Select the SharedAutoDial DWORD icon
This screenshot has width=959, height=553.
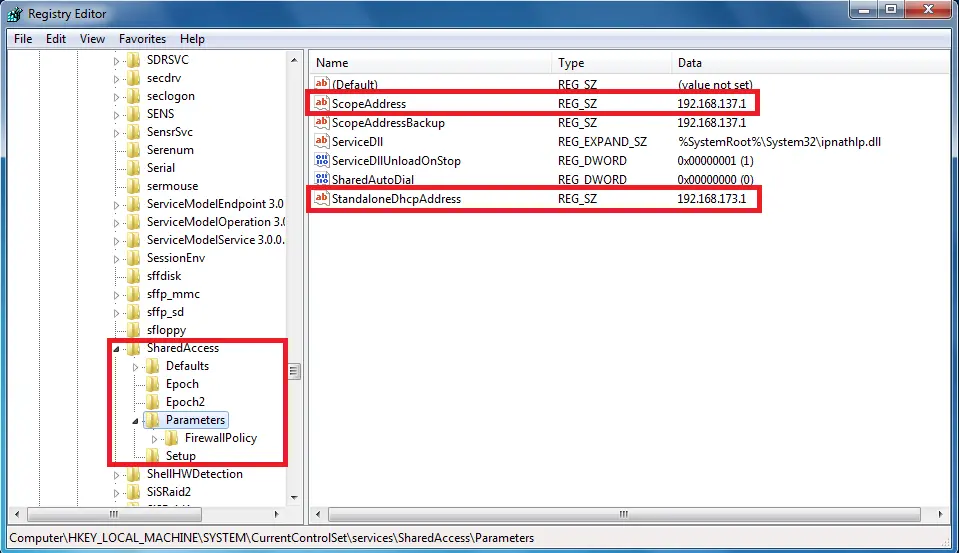click(x=322, y=179)
